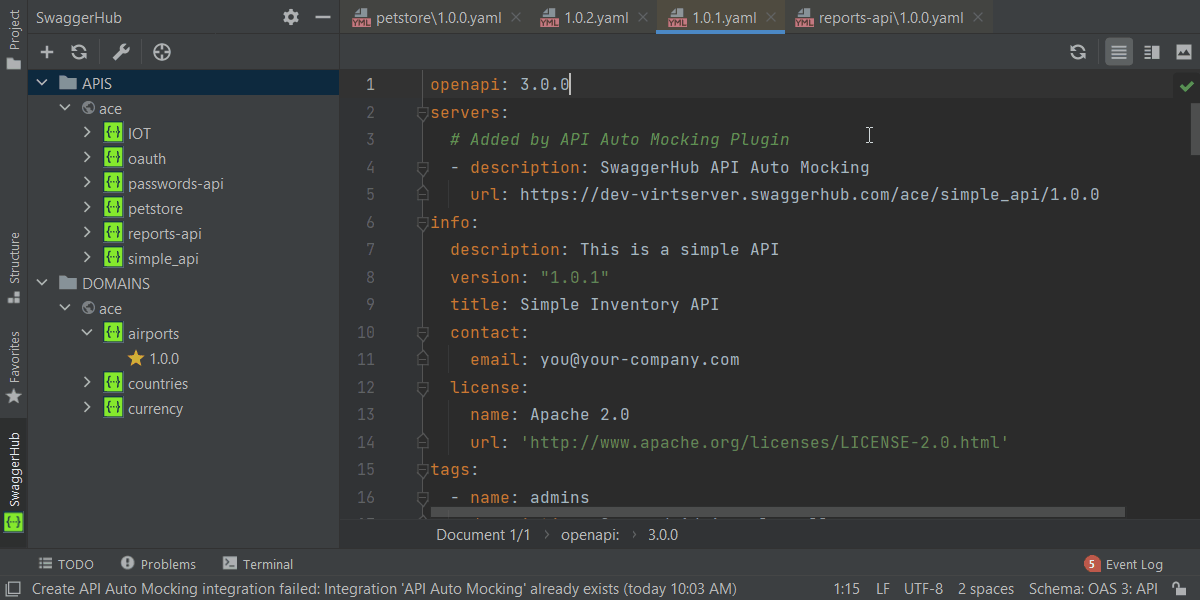The image size is (1200, 600).
Task: Hide the SwaggerHub tool window panel
Action: tap(322, 17)
